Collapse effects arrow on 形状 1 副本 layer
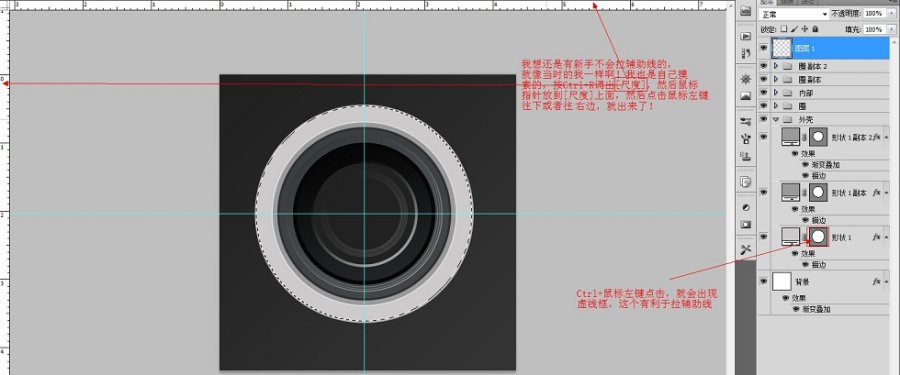This screenshot has height=375, width=900. pyautogui.click(x=886, y=193)
